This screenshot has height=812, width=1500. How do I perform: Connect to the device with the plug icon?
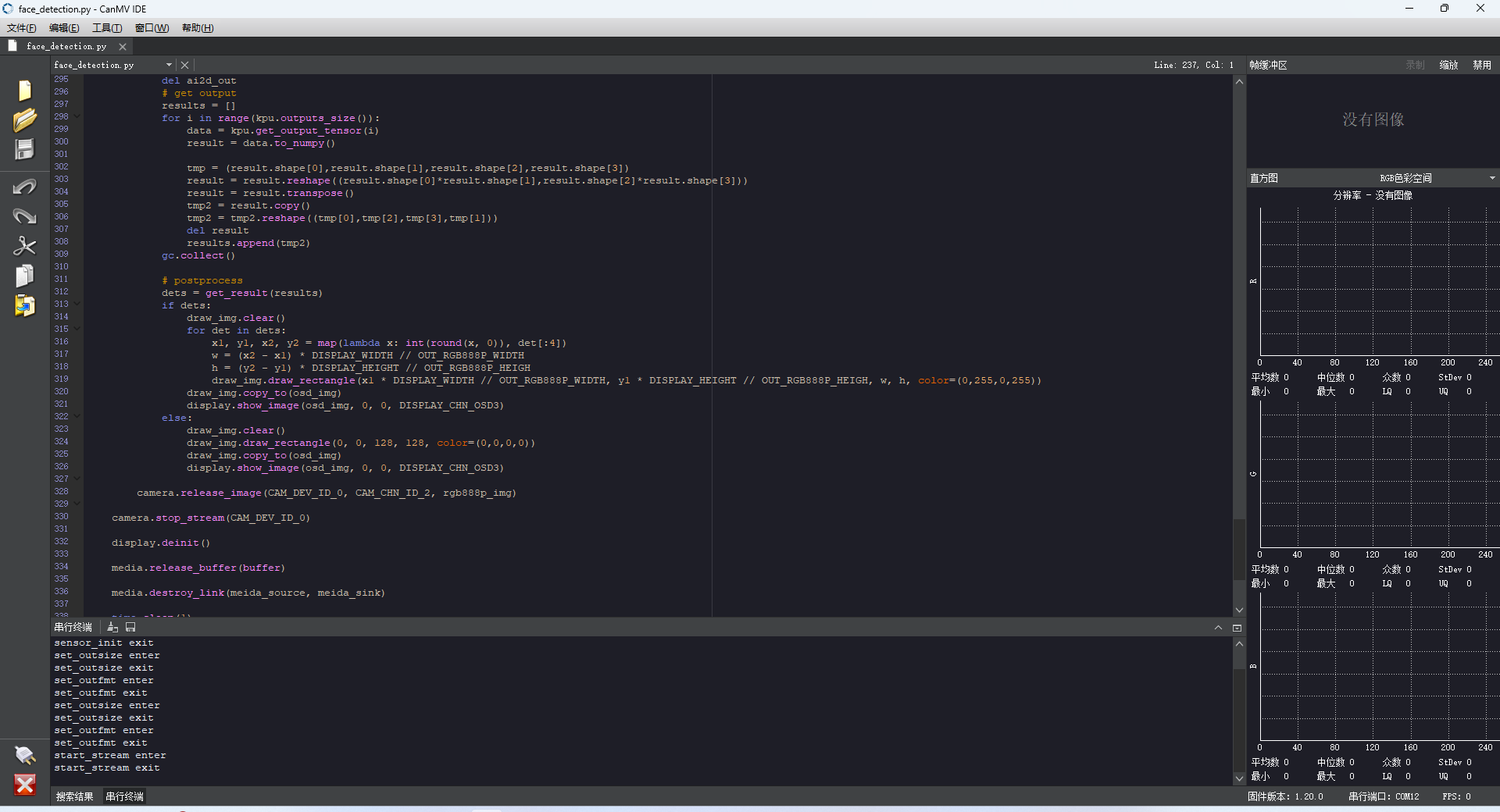pos(25,755)
